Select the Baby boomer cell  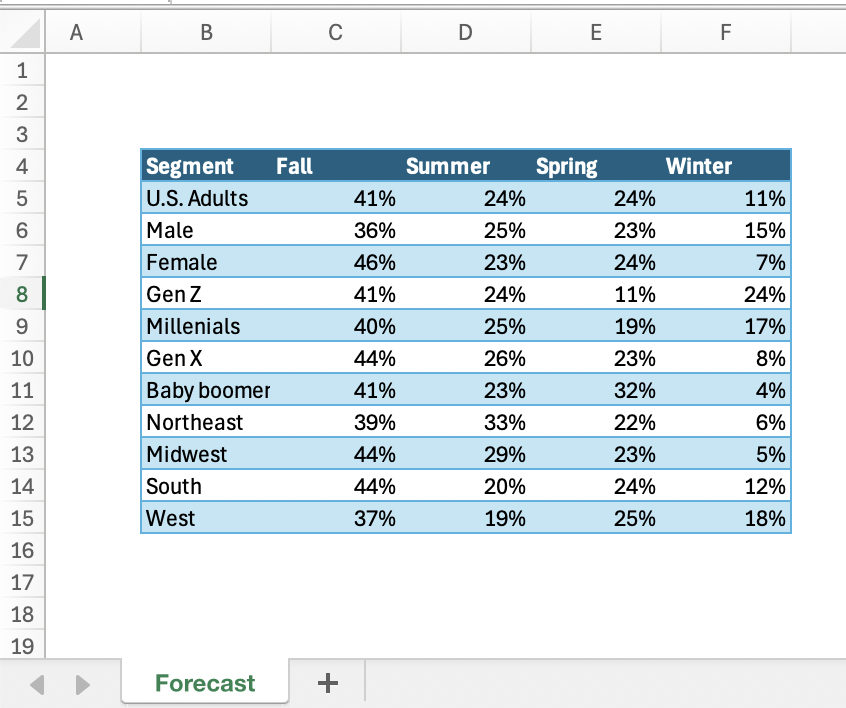click(x=207, y=390)
